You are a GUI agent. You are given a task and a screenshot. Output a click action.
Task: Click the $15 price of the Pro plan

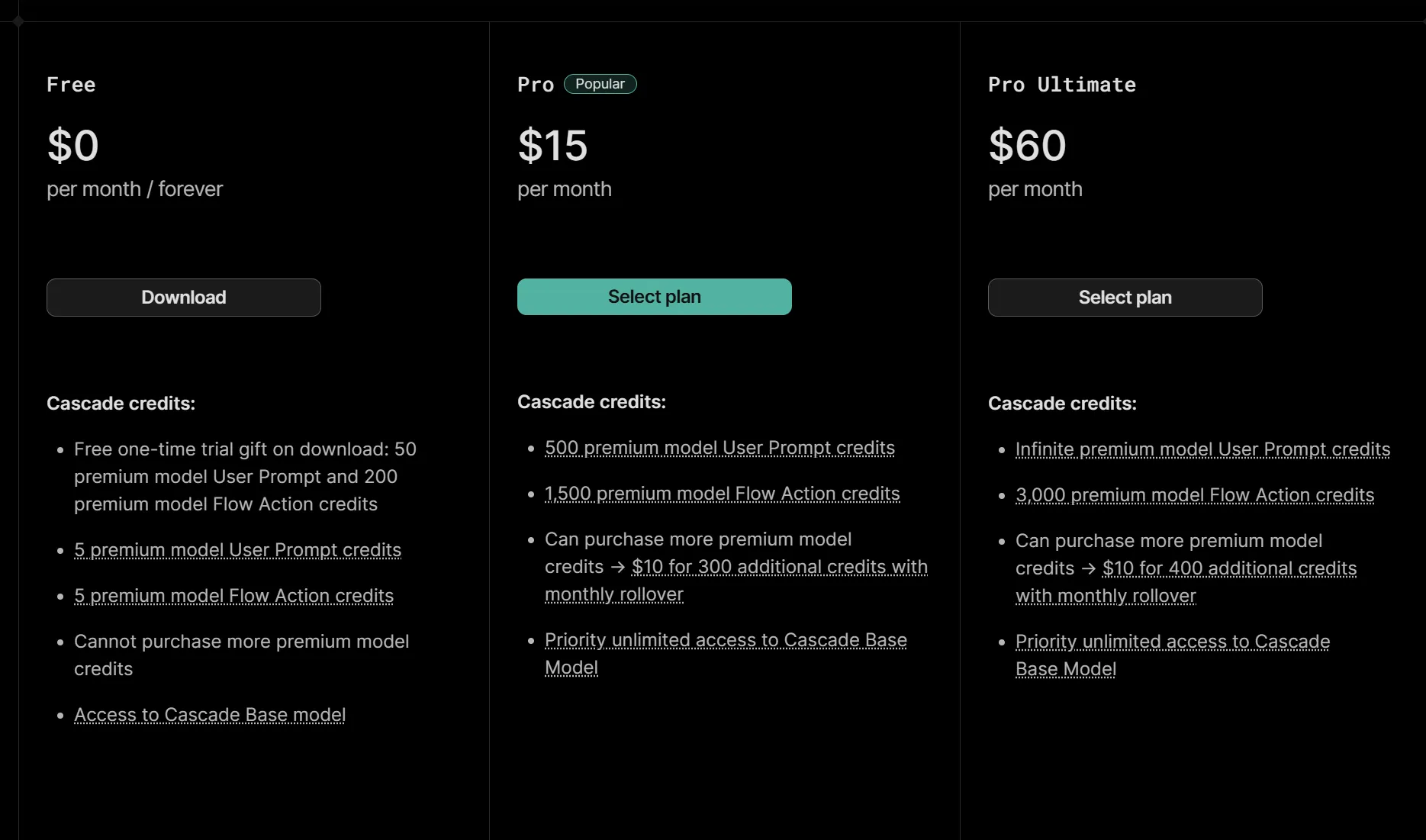pos(552,145)
